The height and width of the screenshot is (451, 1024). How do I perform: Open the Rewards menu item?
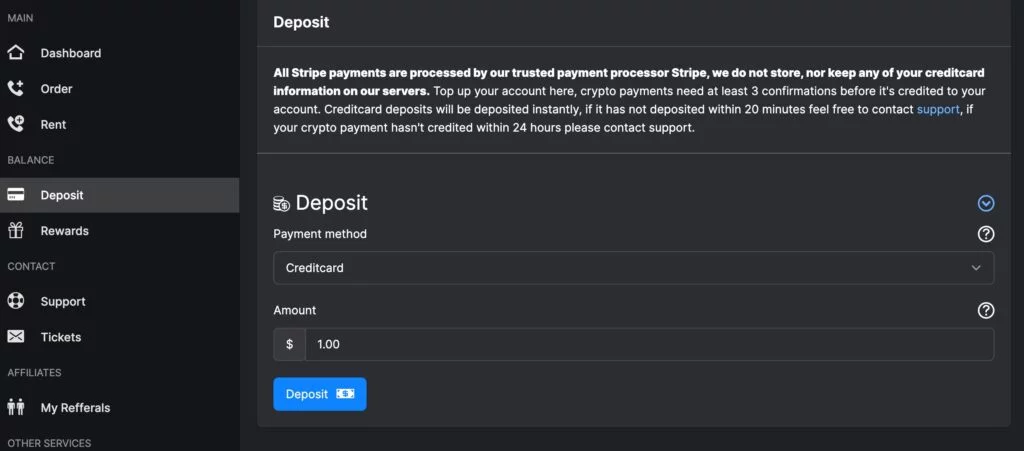point(64,231)
